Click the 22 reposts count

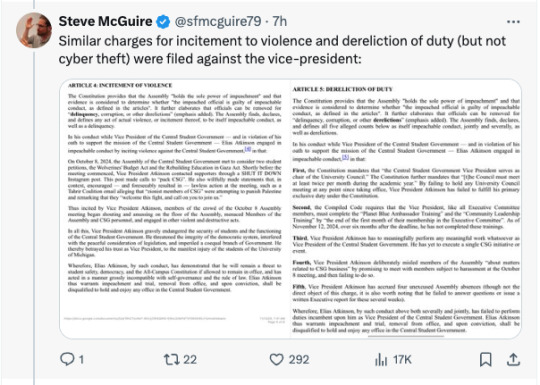(190, 360)
